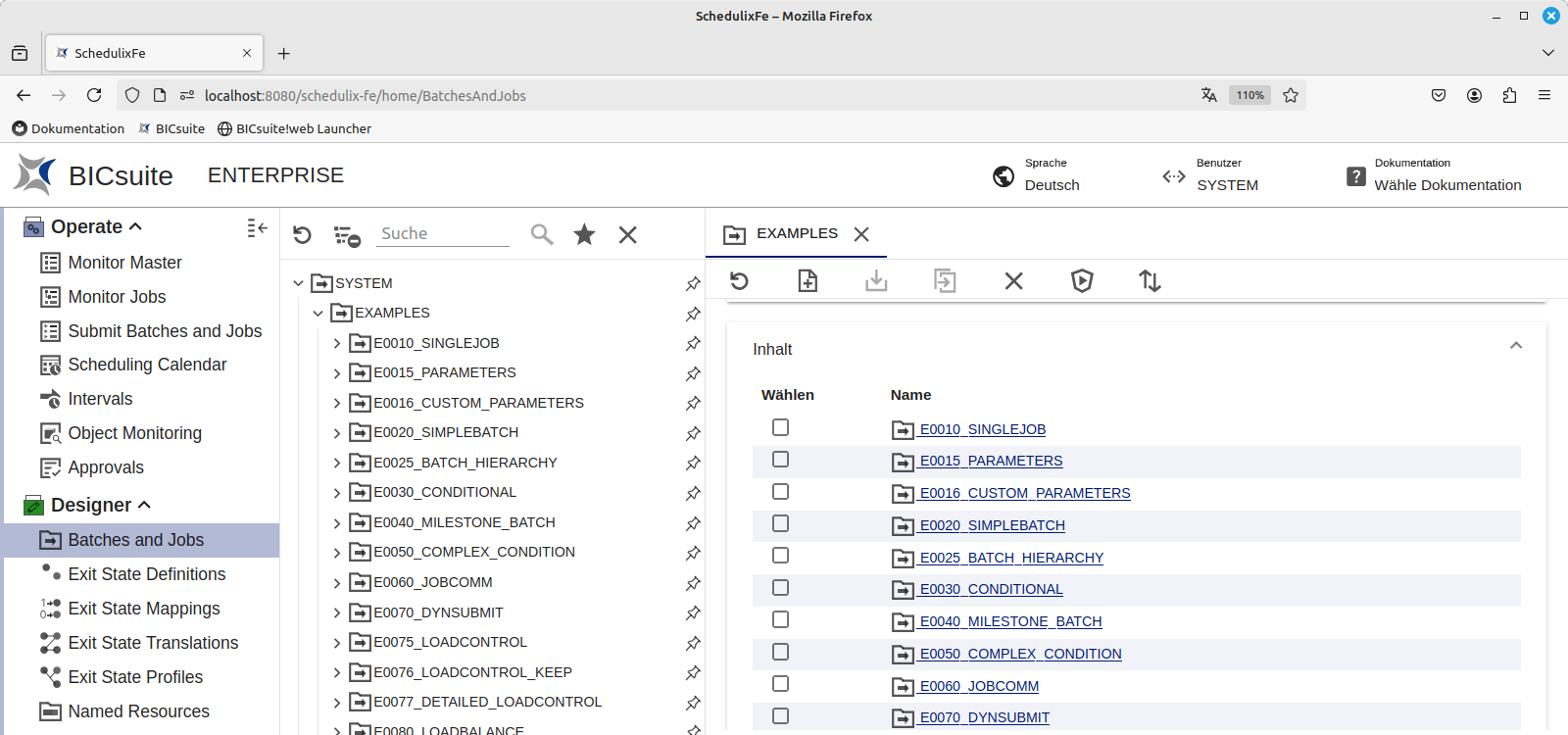Collapse the SYSTEM tree node
Image resolution: width=1568 pixels, height=735 pixels.
298,283
